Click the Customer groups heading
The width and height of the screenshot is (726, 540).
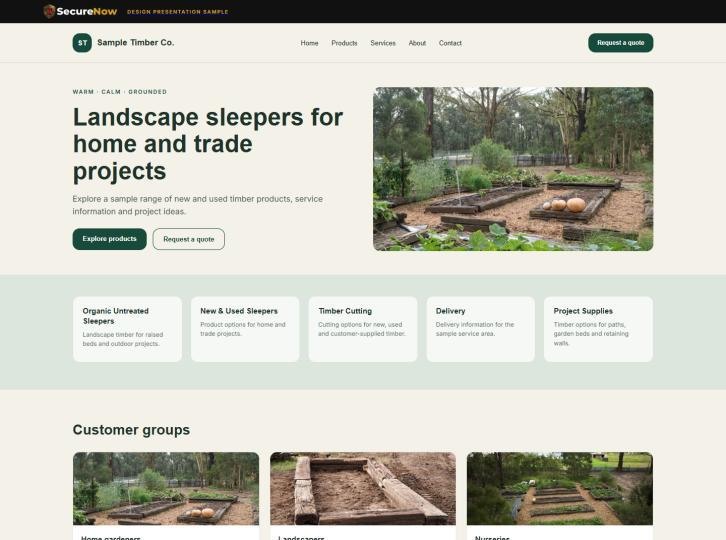[131, 430]
